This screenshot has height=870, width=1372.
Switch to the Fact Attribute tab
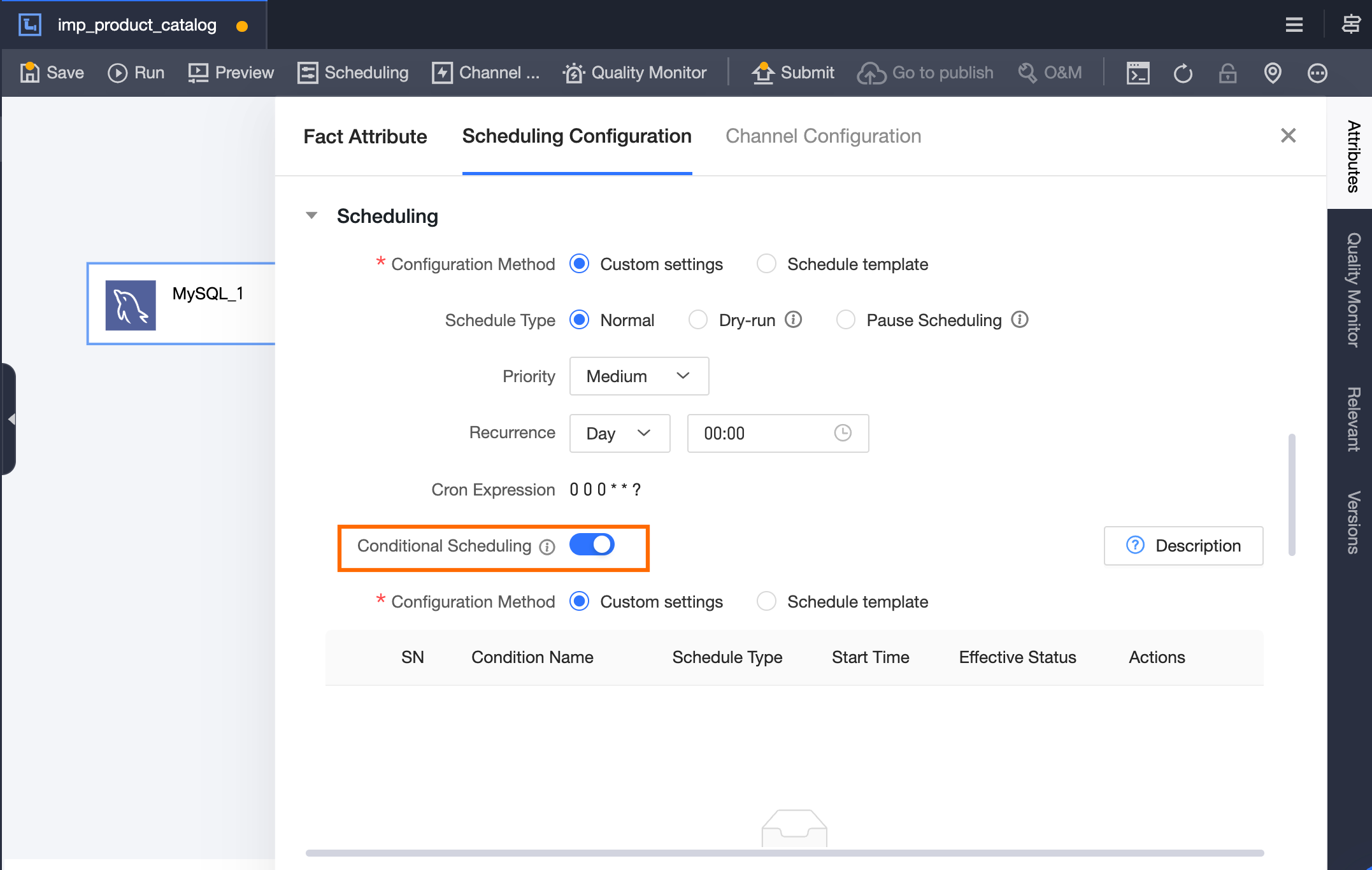tap(365, 136)
